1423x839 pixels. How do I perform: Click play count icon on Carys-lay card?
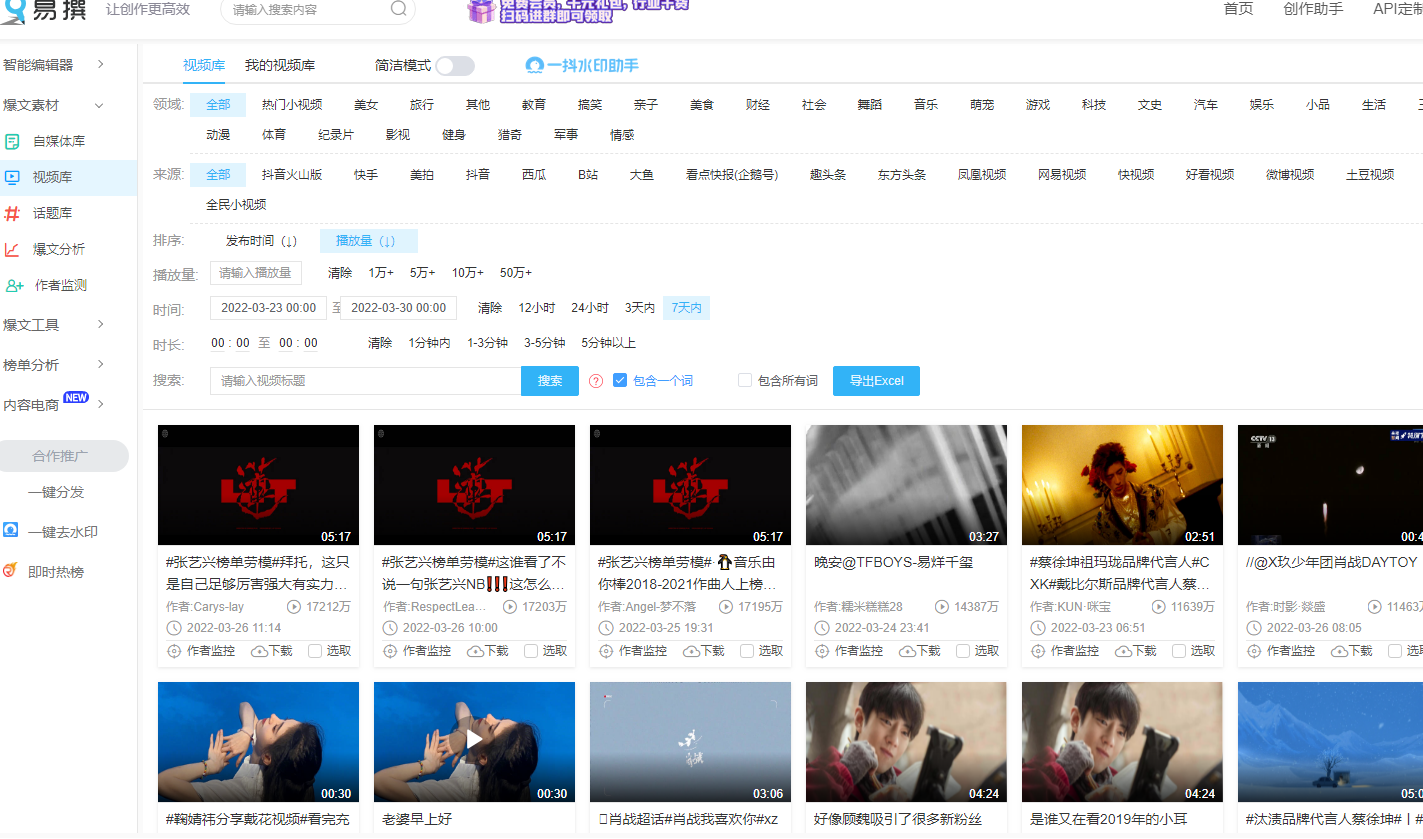pyautogui.click(x=294, y=607)
